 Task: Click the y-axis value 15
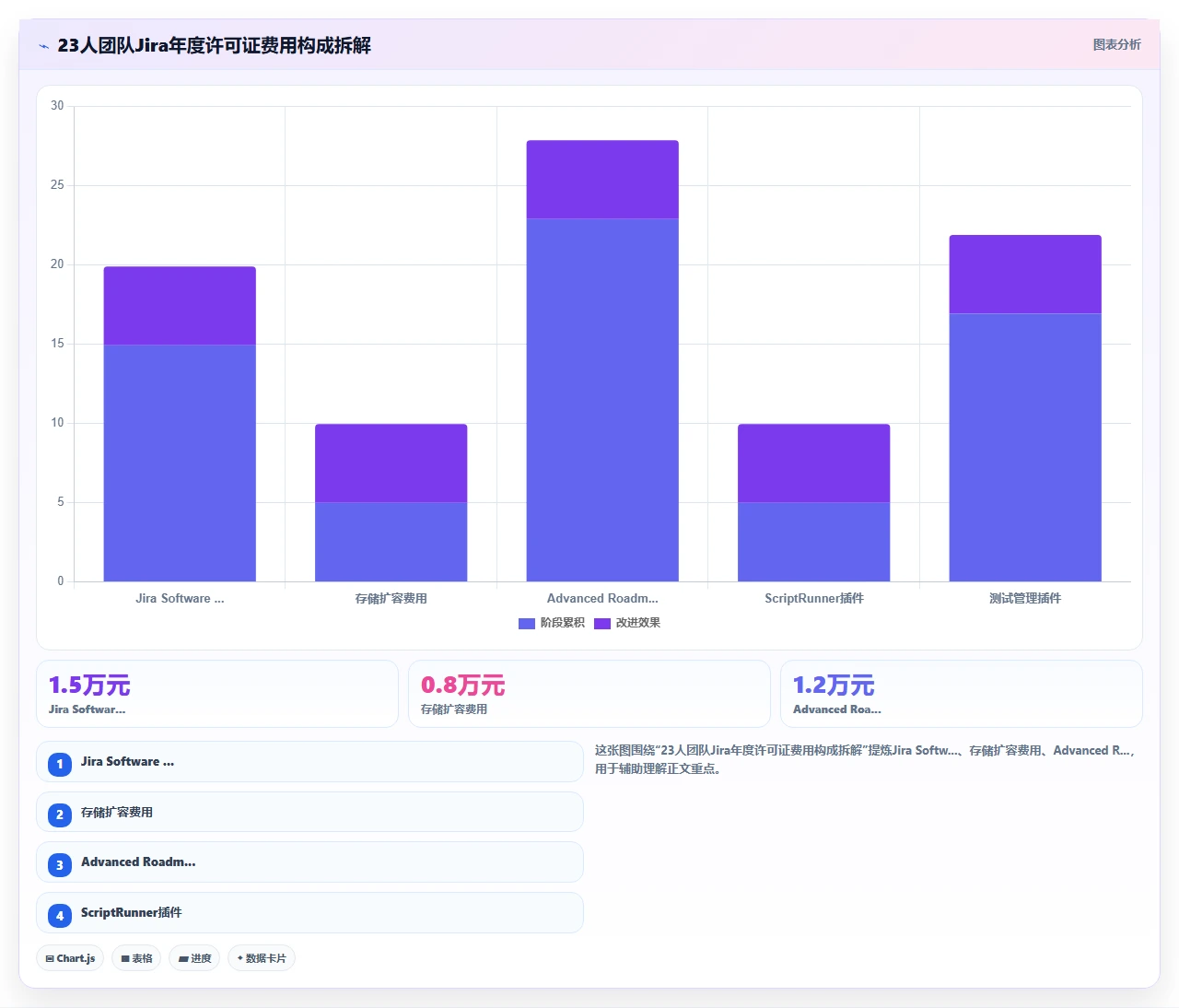click(x=57, y=344)
